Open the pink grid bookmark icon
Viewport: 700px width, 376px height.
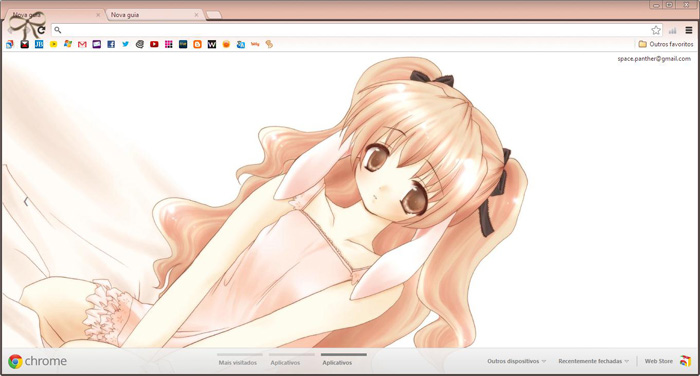pos(168,44)
